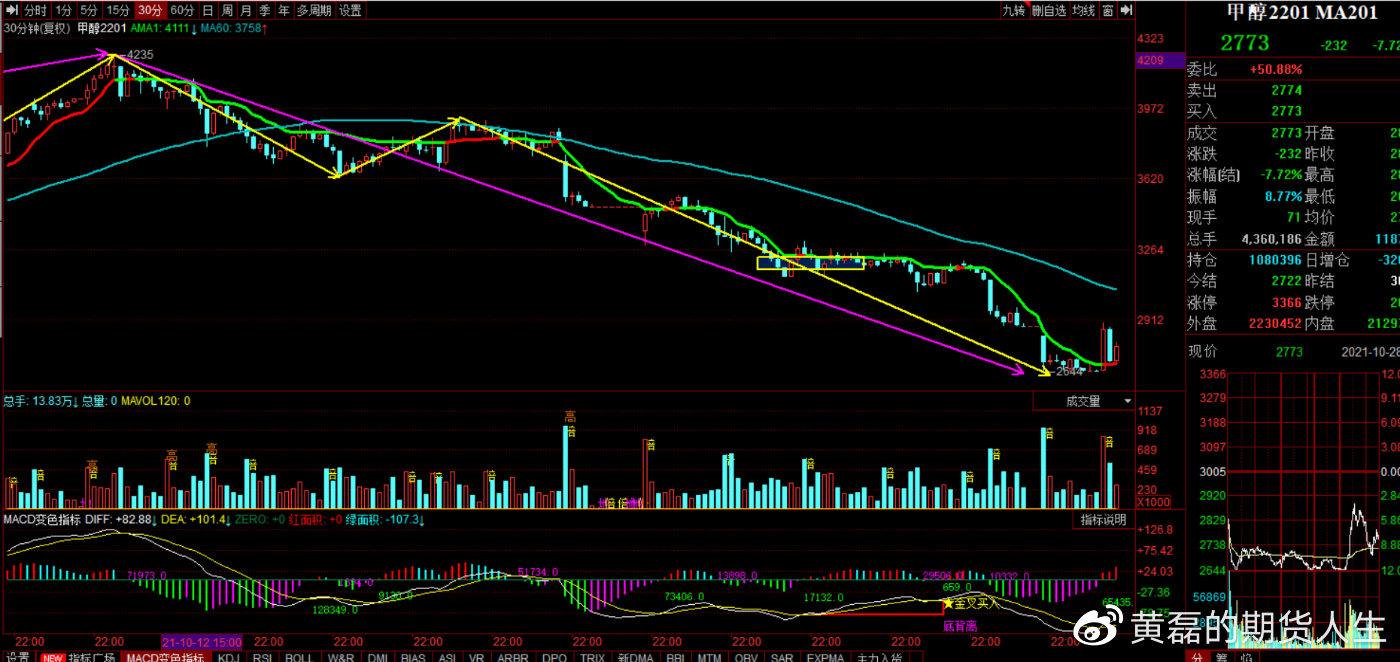The image size is (1400, 662).
Task: Select ASI indicator tab
Action: [449, 657]
